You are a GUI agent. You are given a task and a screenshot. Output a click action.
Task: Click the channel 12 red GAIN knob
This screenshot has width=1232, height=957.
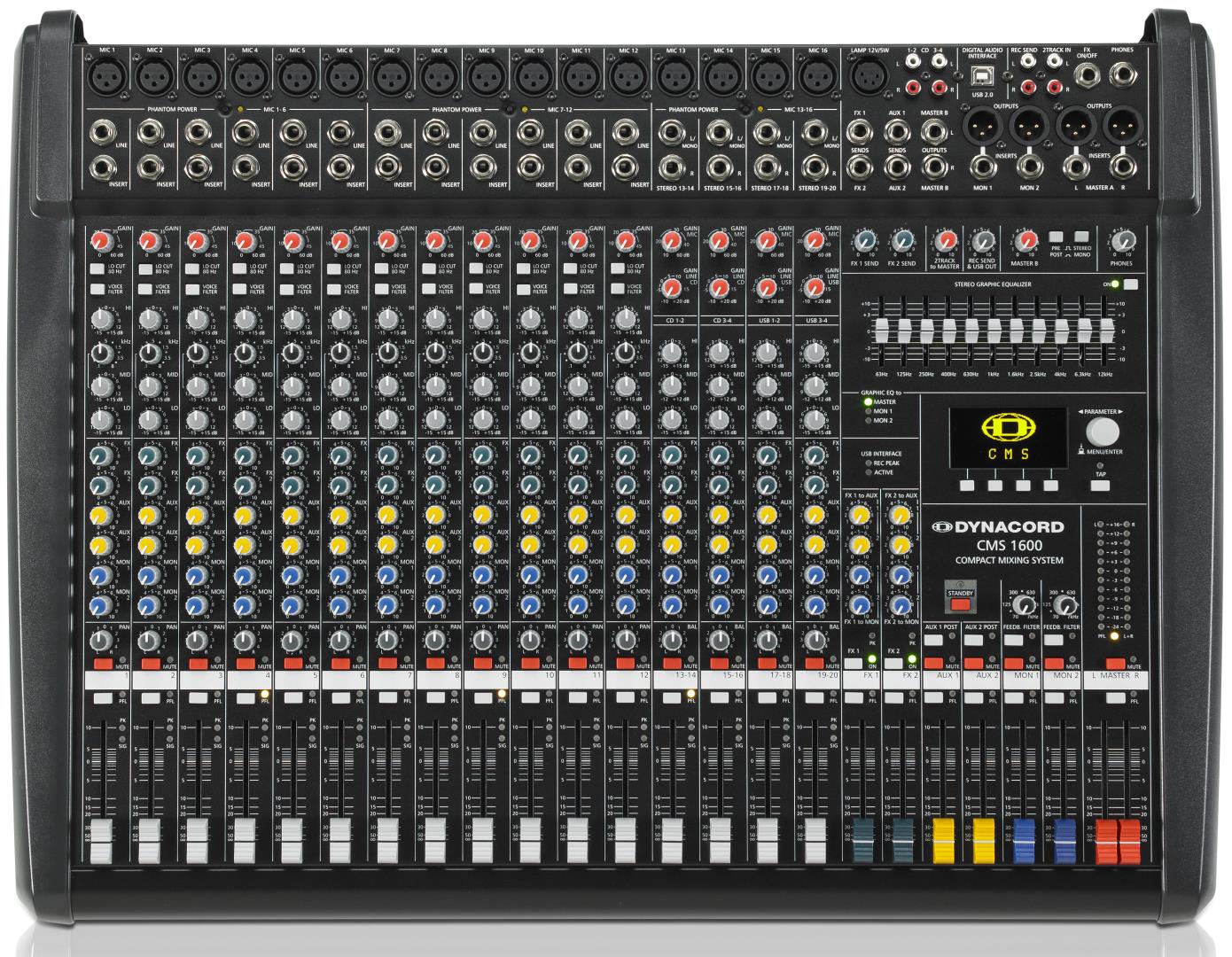[626, 241]
